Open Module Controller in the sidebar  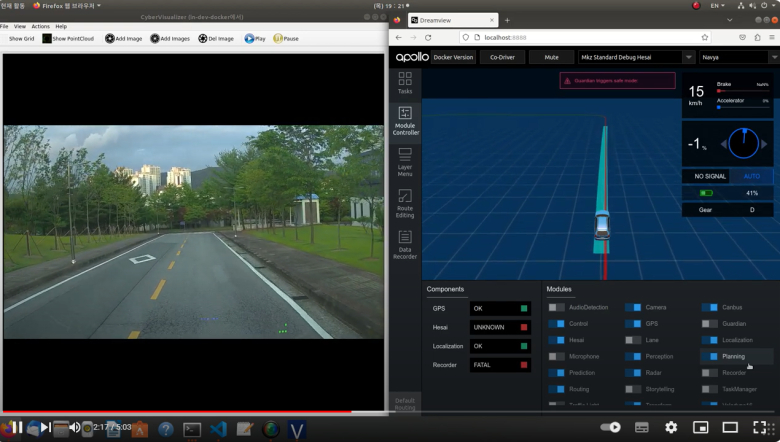click(x=405, y=121)
